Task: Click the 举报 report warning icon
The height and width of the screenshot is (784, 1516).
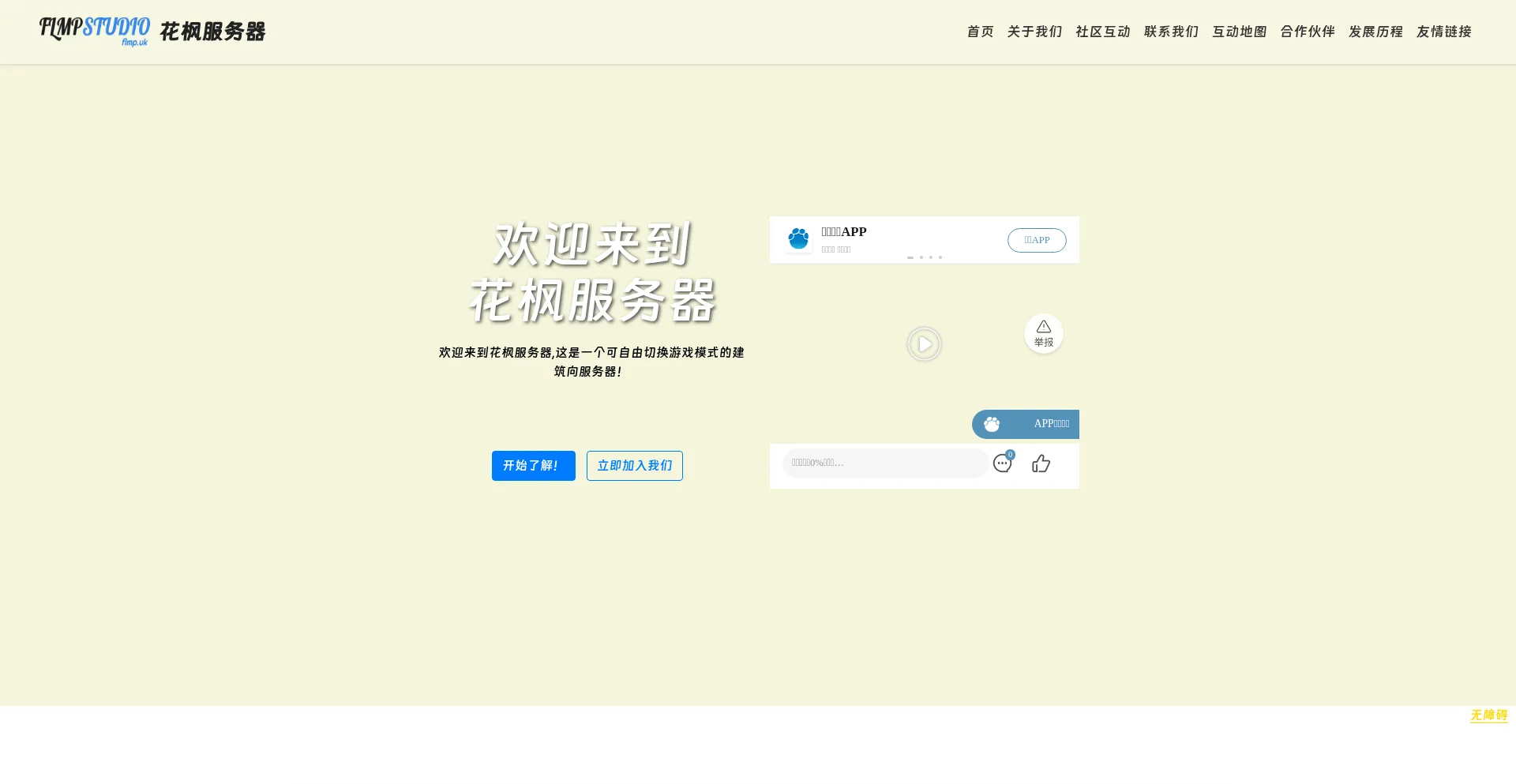Action: coord(1043,333)
